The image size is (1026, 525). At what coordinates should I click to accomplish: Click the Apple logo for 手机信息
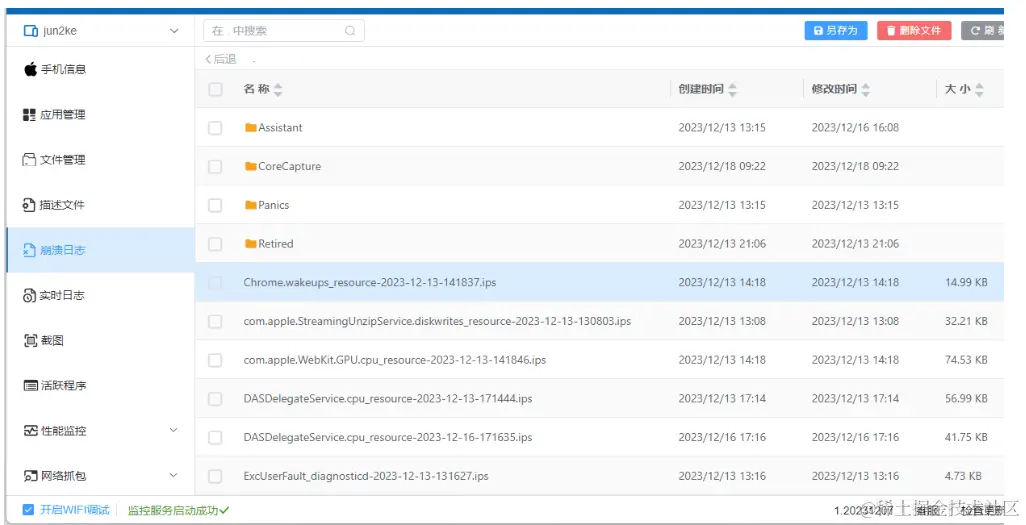30,69
